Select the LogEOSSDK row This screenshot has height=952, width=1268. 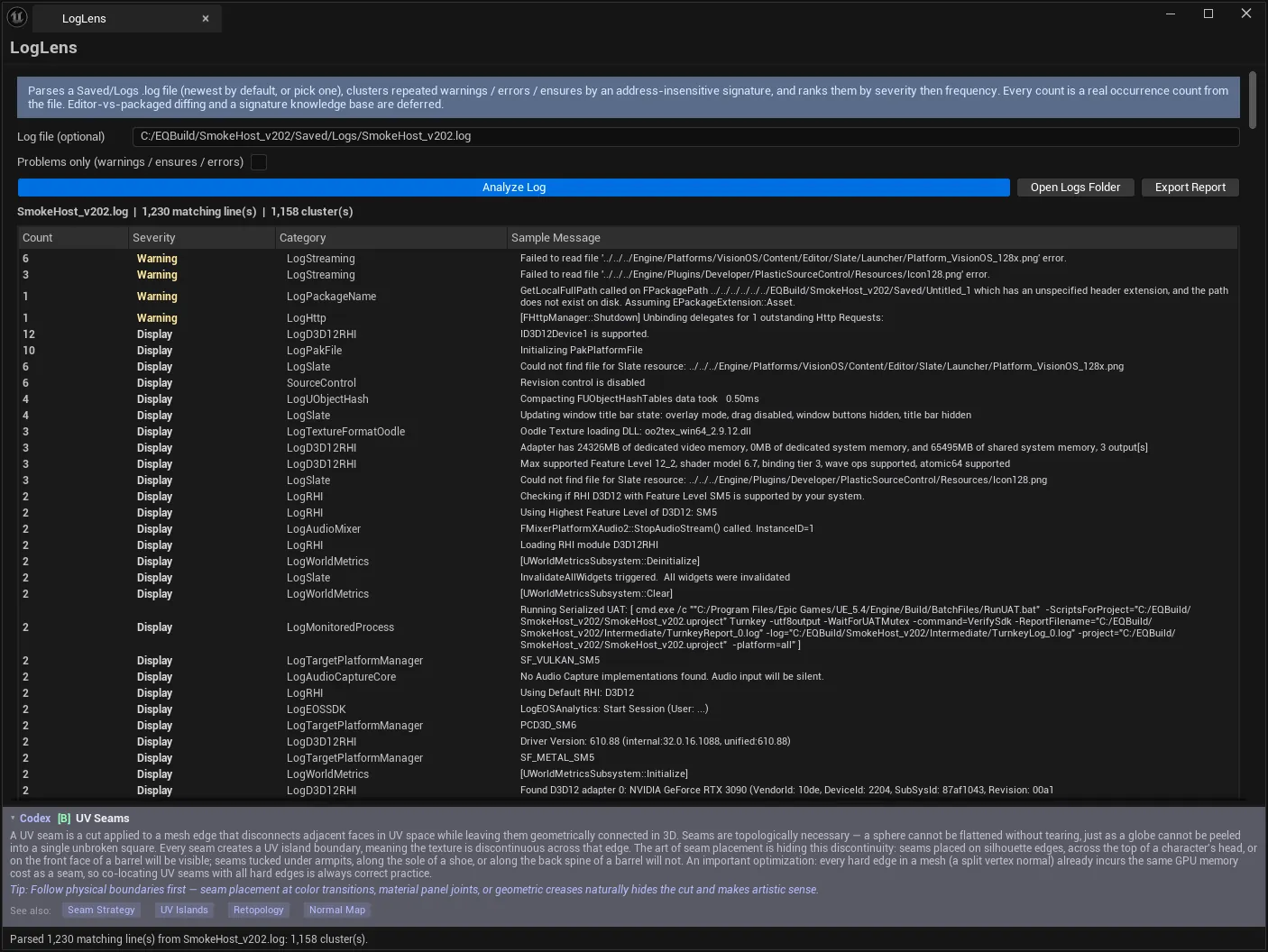pos(628,709)
